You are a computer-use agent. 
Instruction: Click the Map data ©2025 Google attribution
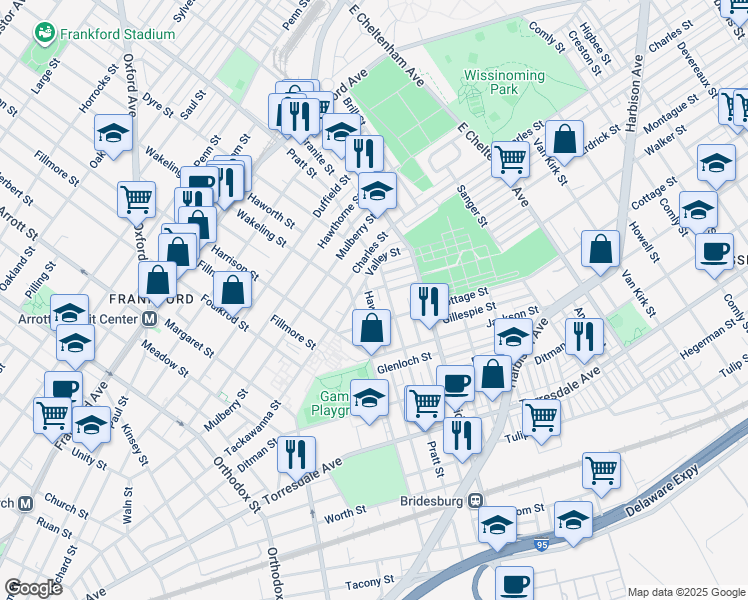pyautogui.click(x=686, y=593)
